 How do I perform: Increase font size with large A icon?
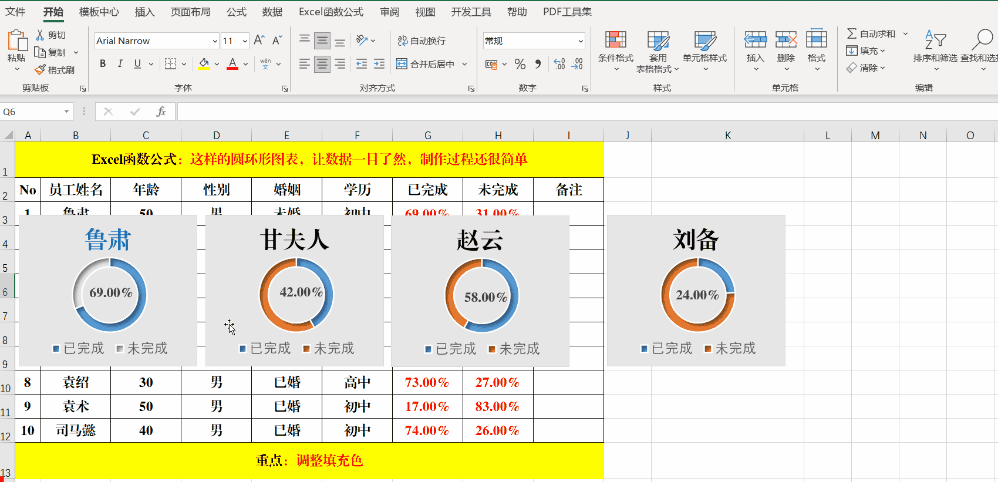coord(259,41)
